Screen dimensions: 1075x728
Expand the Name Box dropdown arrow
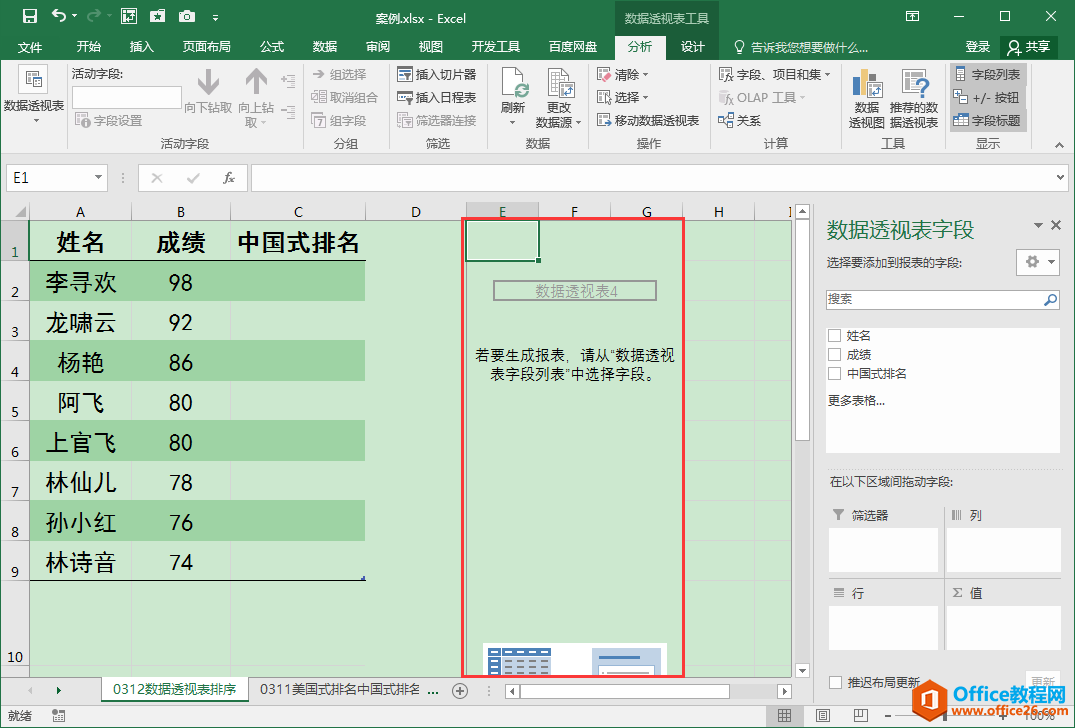click(x=98, y=178)
